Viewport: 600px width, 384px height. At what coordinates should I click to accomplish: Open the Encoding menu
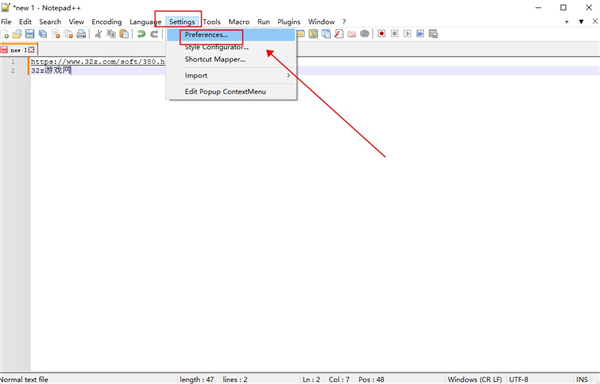point(106,22)
